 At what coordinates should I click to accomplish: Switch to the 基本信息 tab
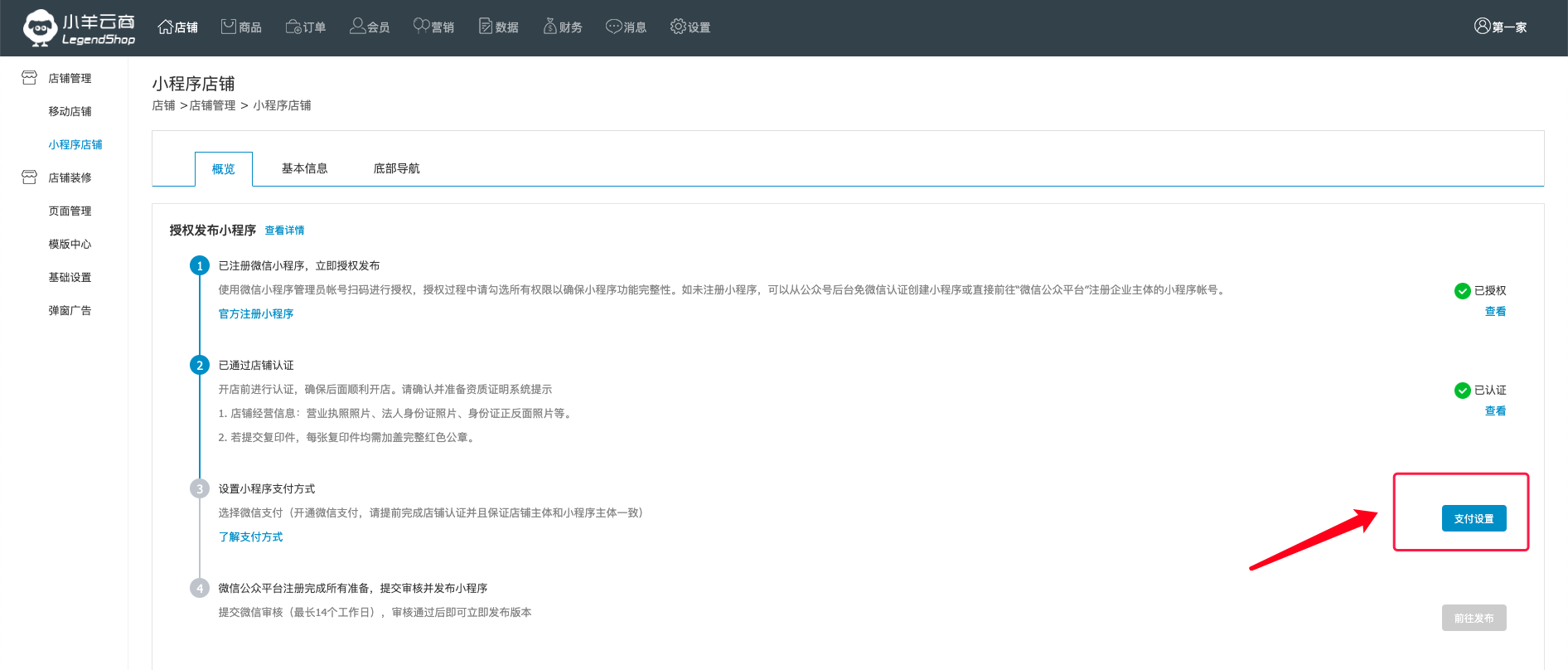tap(304, 168)
